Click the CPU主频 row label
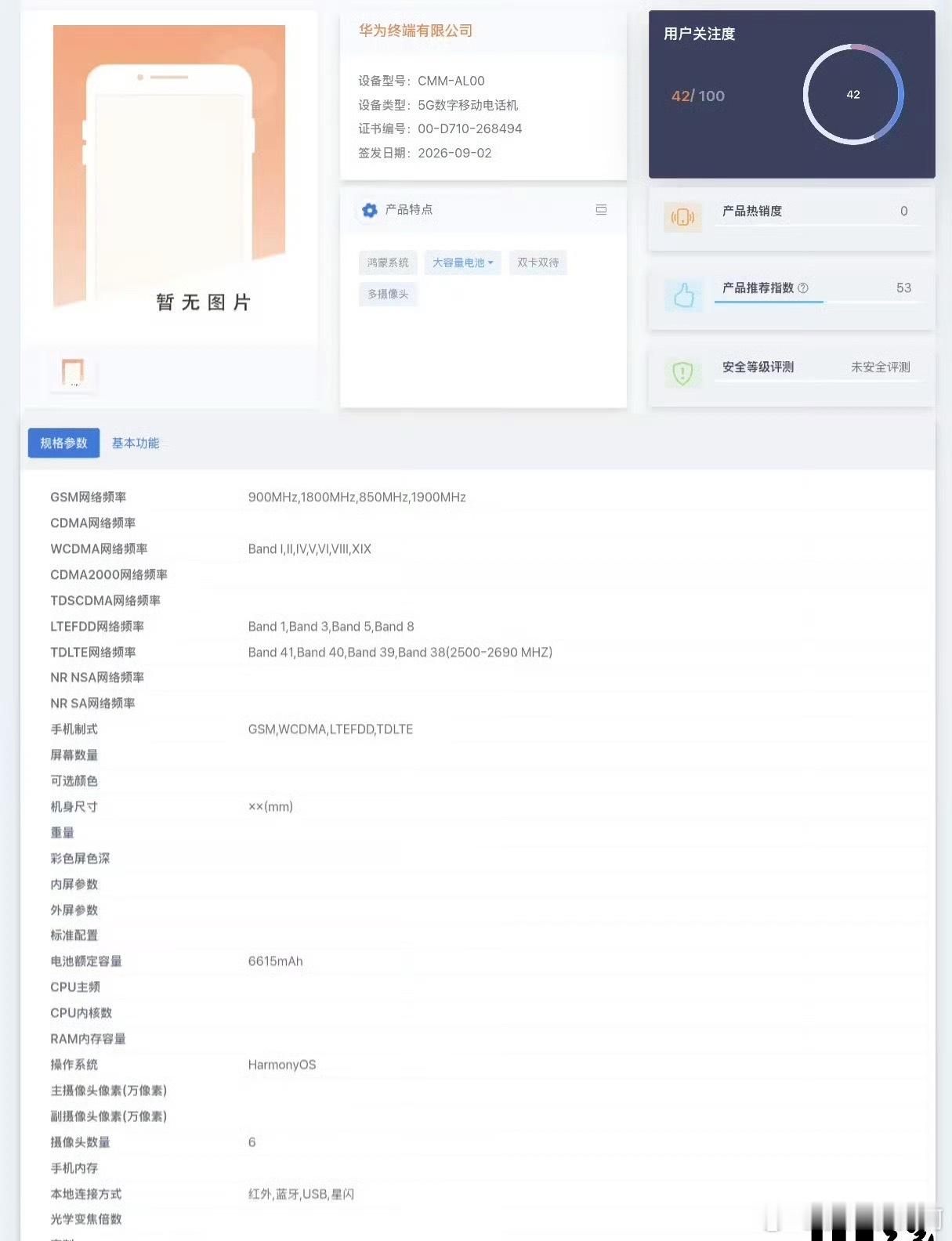This screenshot has width=952, height=1241. 75,987
